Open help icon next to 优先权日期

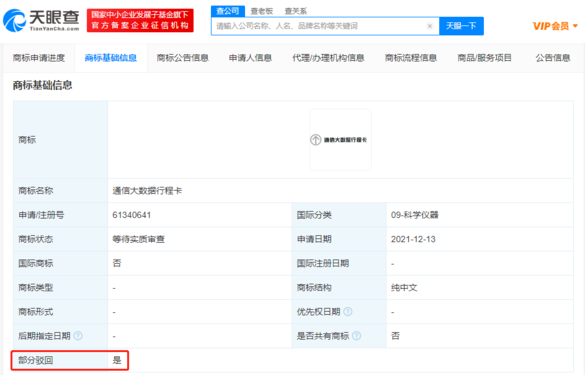click(348, 312)
